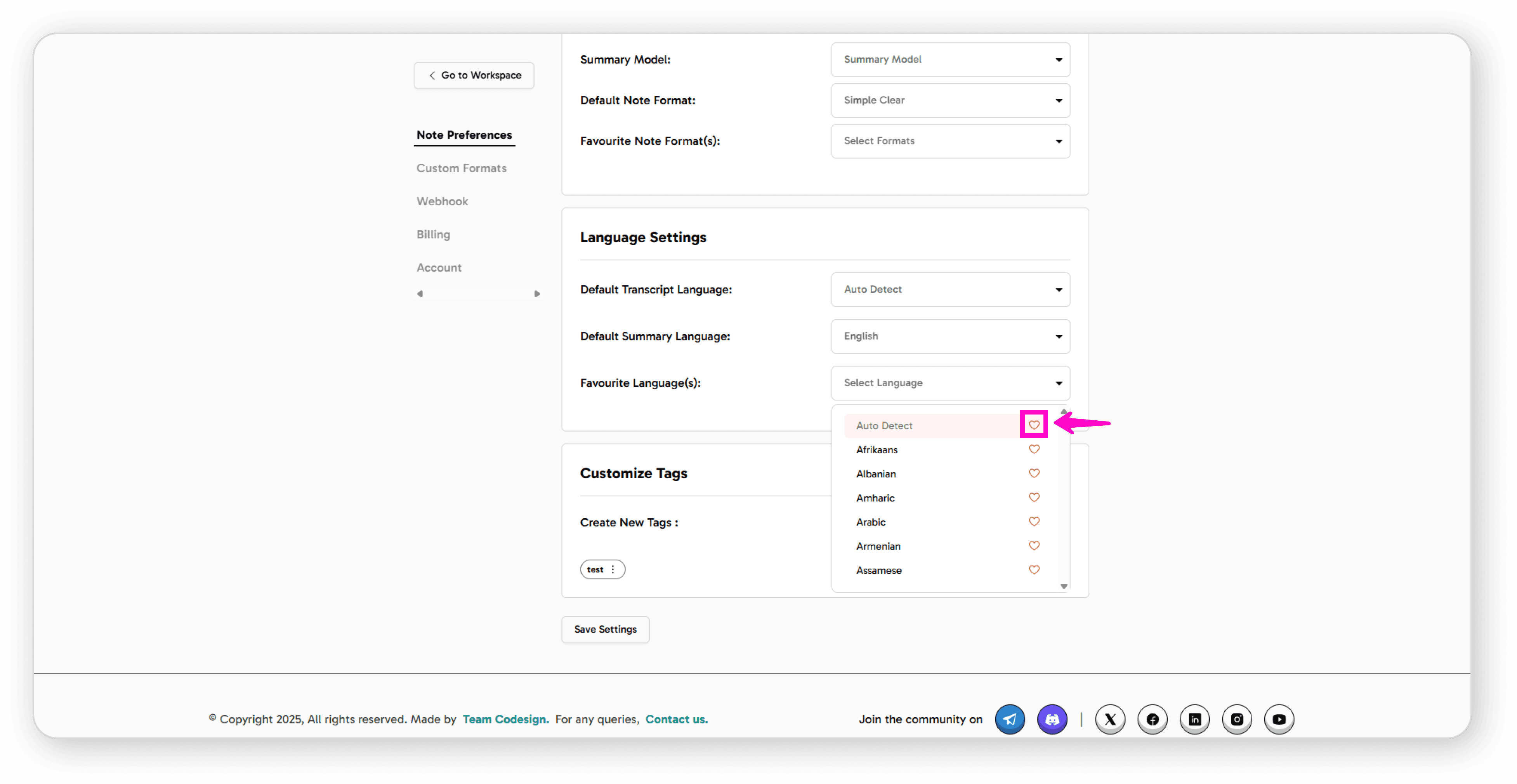Open the Discord community icon

point(1052,719)
